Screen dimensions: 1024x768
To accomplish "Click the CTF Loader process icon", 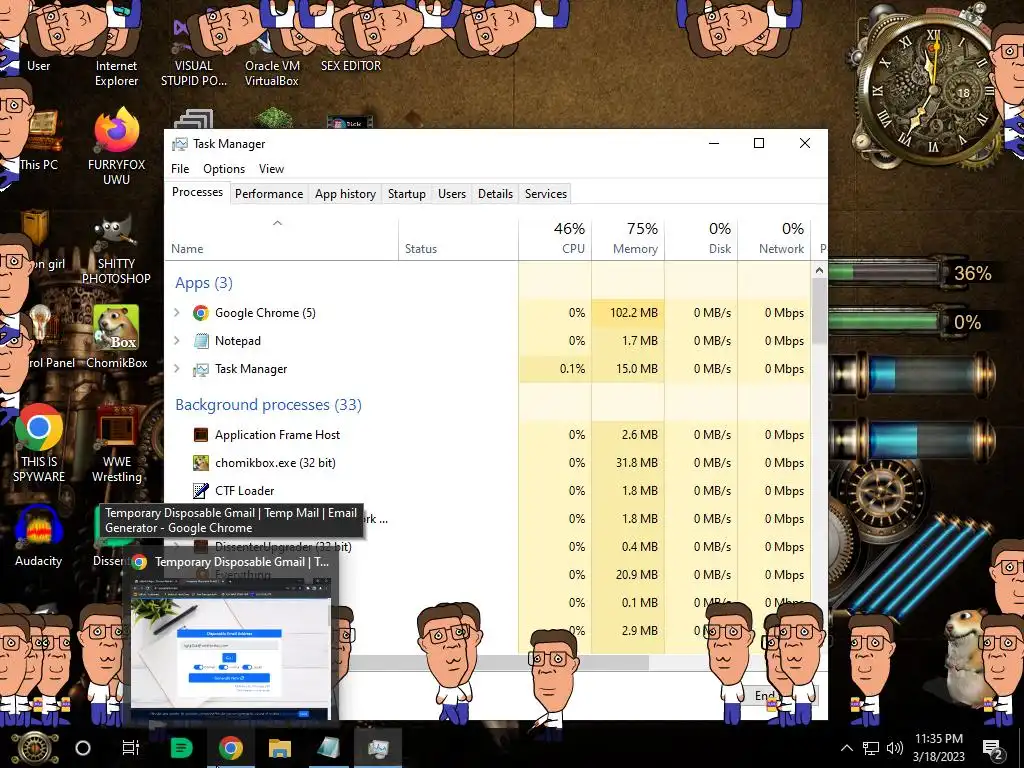I will 200,491.
